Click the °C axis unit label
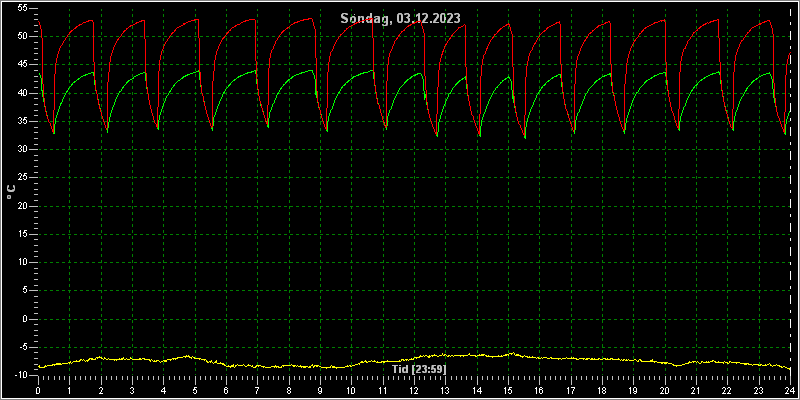Screen dimensions: 800x400 pyautogui.click(x=11, y=192)
